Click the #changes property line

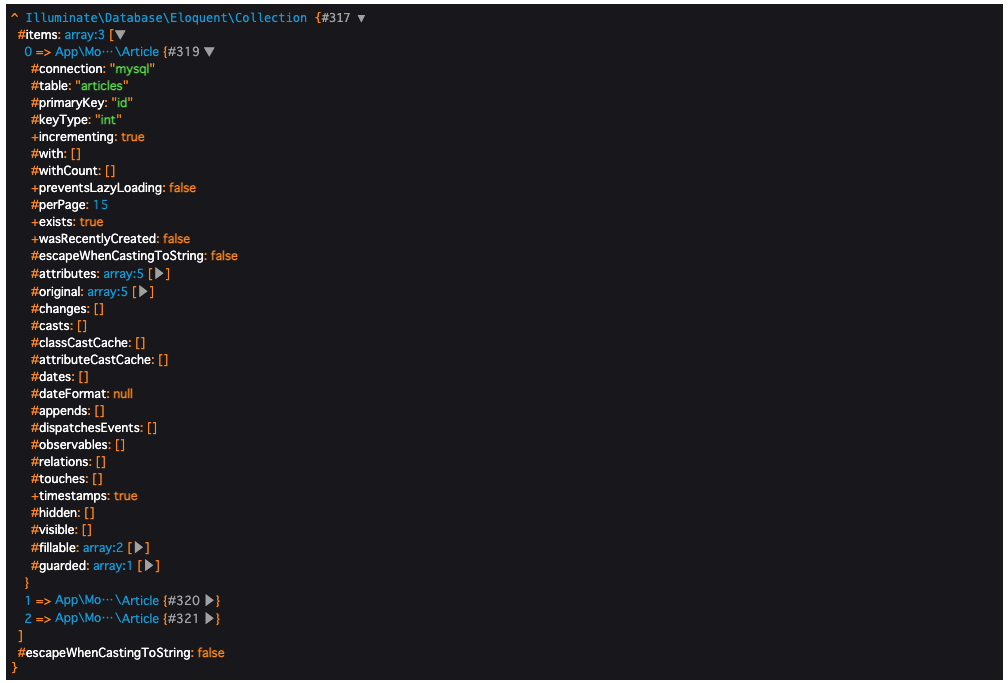[x=67, y=309]
